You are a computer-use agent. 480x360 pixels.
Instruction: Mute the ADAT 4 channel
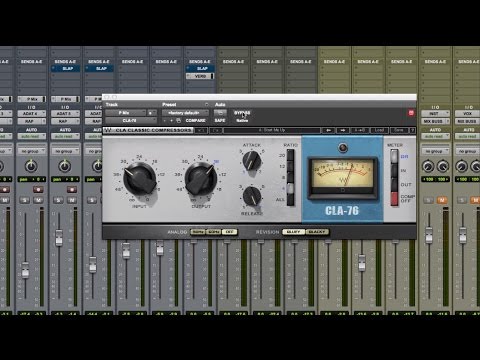[x=38, y=200]
